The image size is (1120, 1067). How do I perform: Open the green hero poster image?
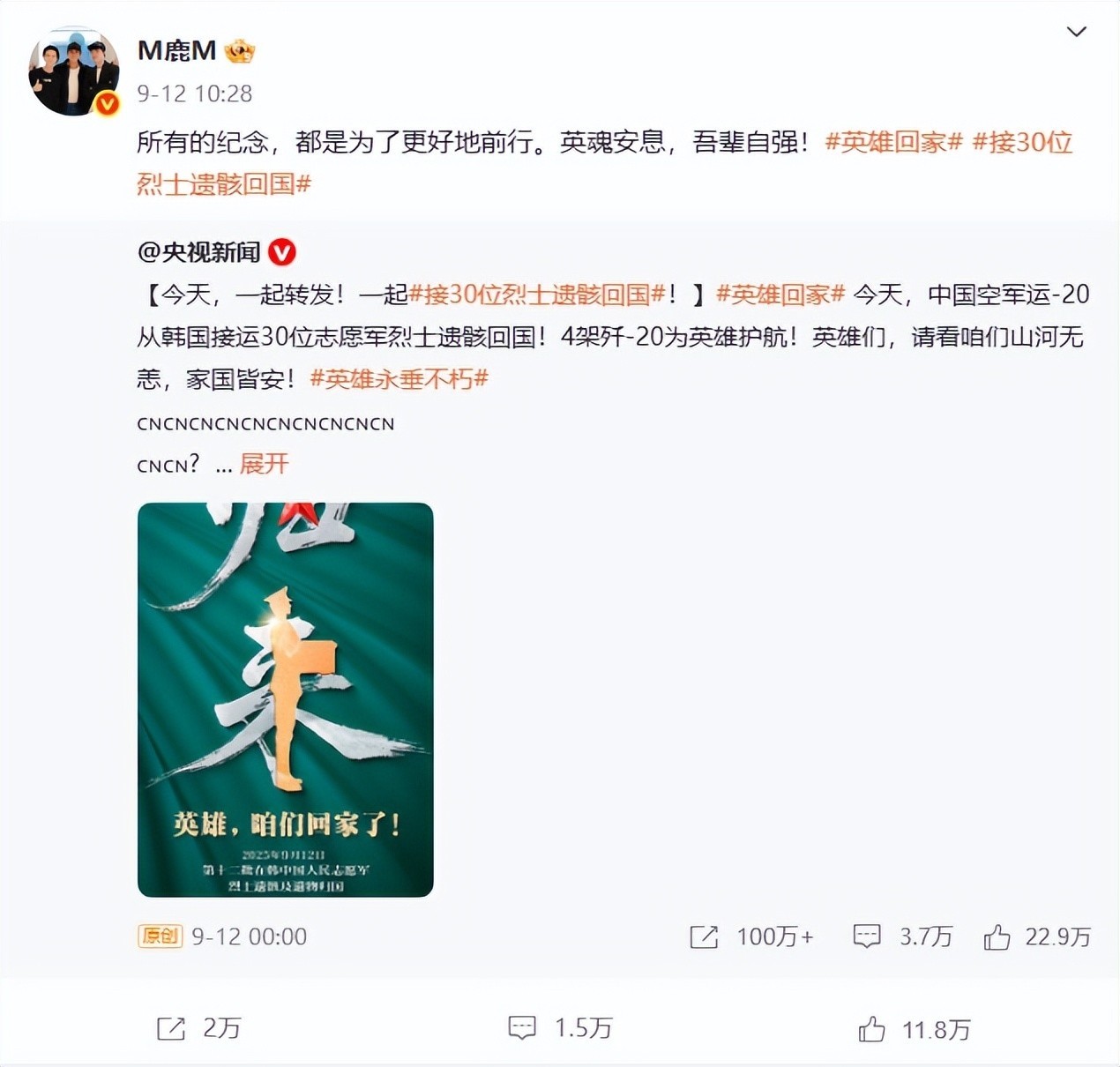coord(286,700)
